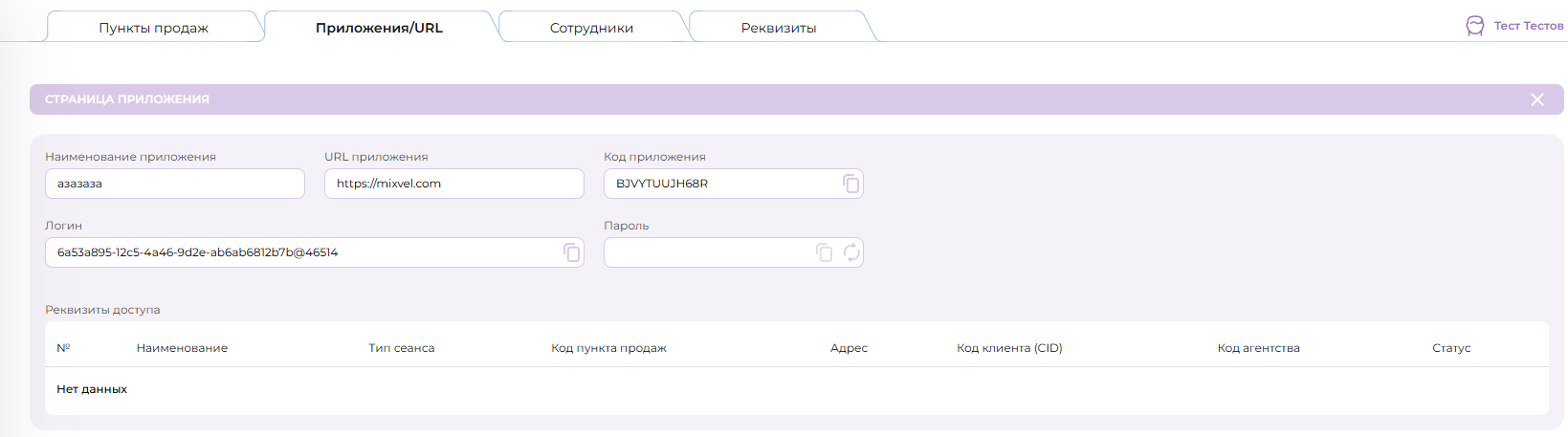The image size is (1568, 437).
Task: Regenerate the password with refresh icon
Action: [850, 252]
